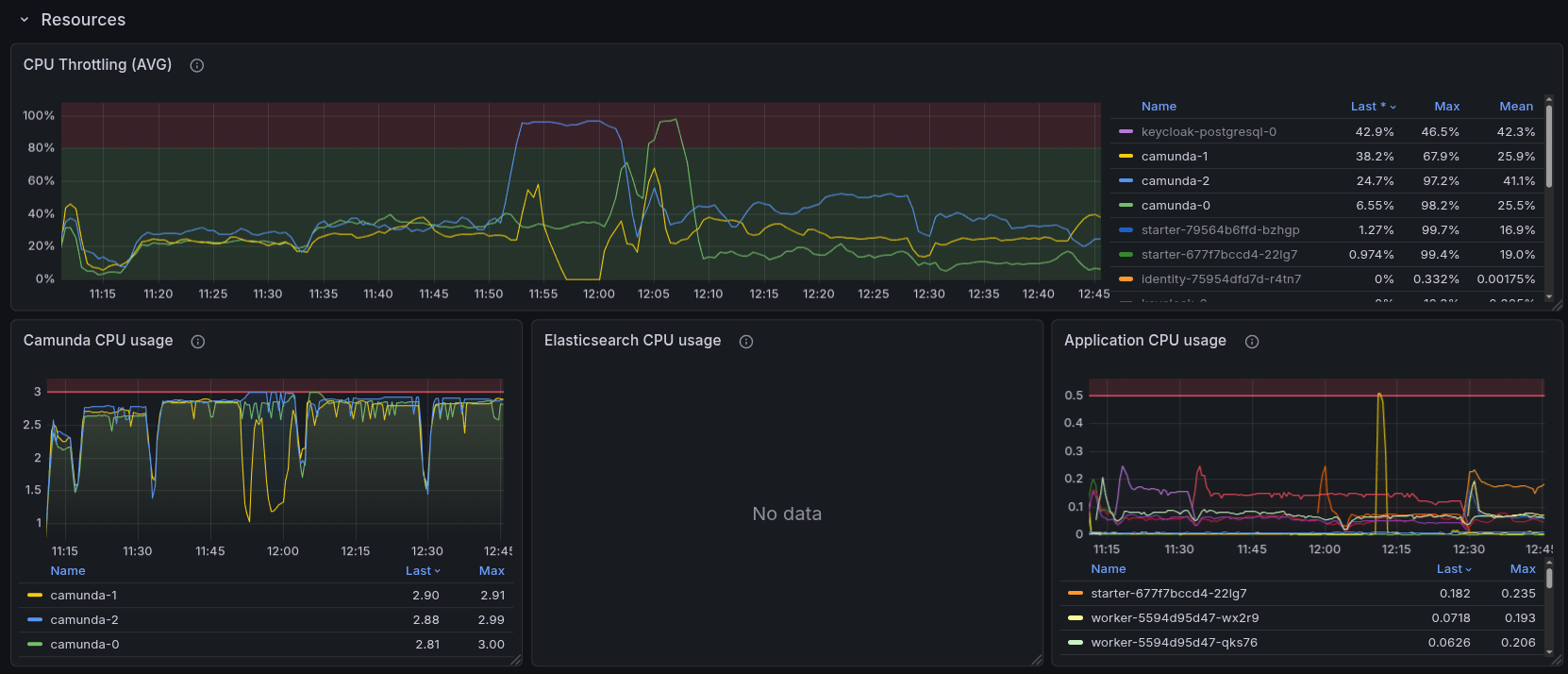Click Name header in Camunda CPU legend
1568x674 pixels.
pos(68,571)
